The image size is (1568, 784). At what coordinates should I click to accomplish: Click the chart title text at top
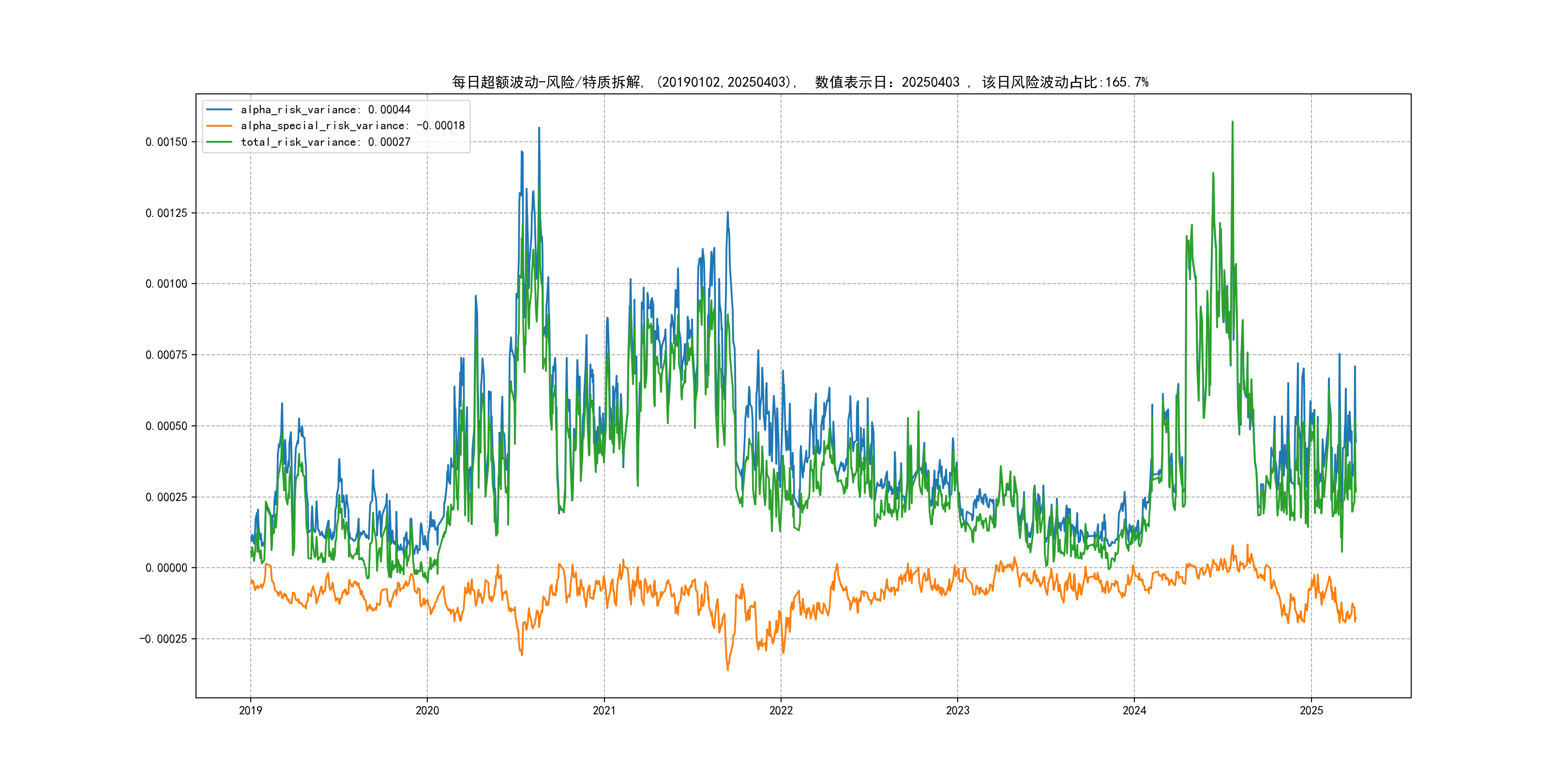pos(800,82)
